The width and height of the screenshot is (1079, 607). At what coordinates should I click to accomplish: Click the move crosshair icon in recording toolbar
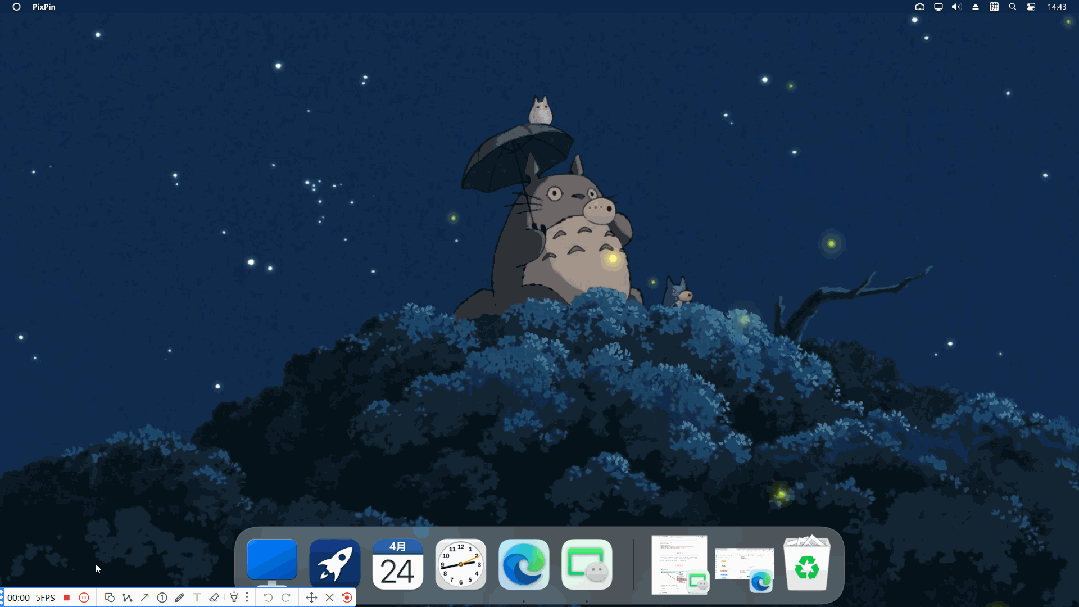(x=311, y=597)
